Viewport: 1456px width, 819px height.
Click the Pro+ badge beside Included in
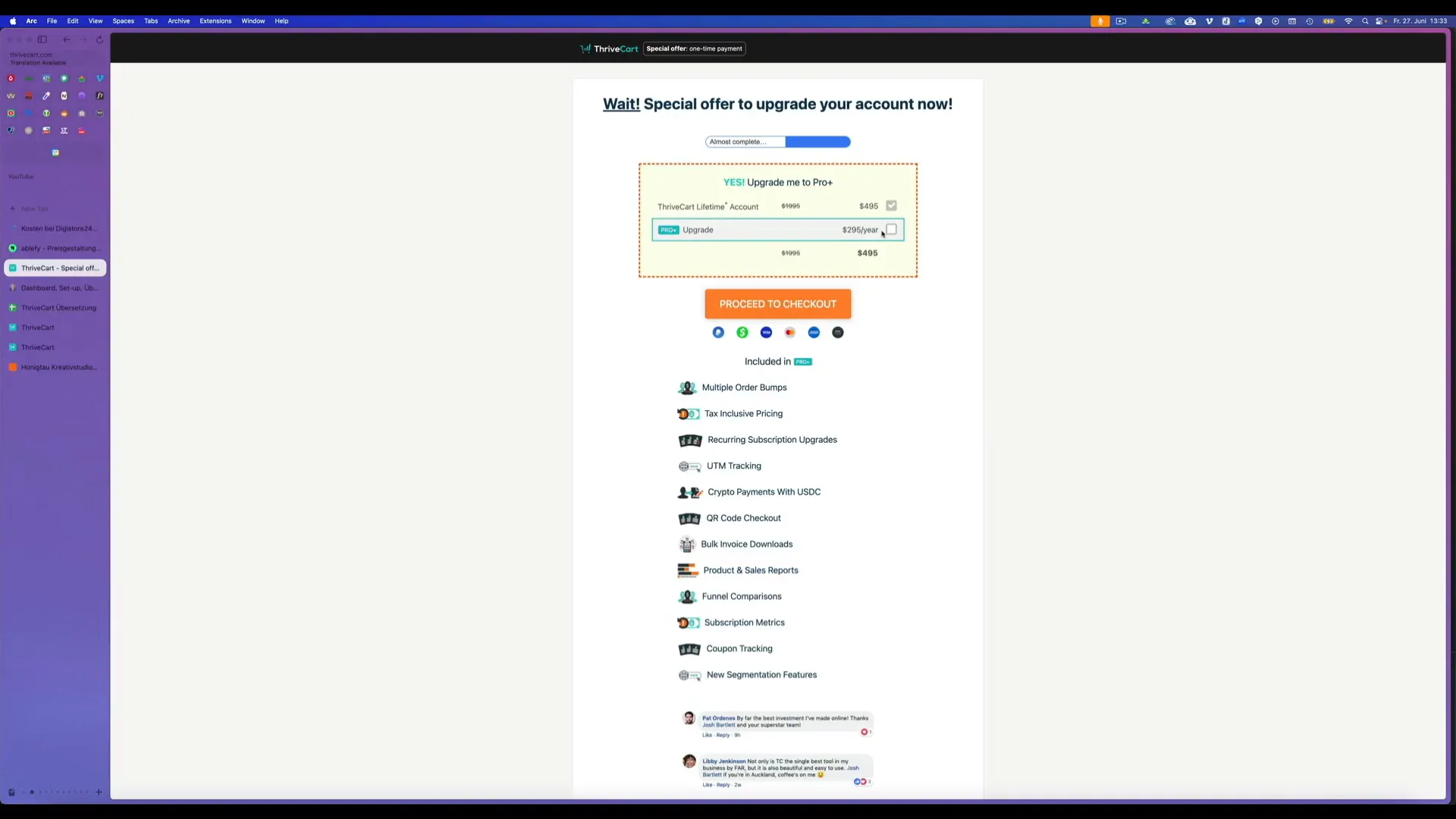click(x=803, y=362)
